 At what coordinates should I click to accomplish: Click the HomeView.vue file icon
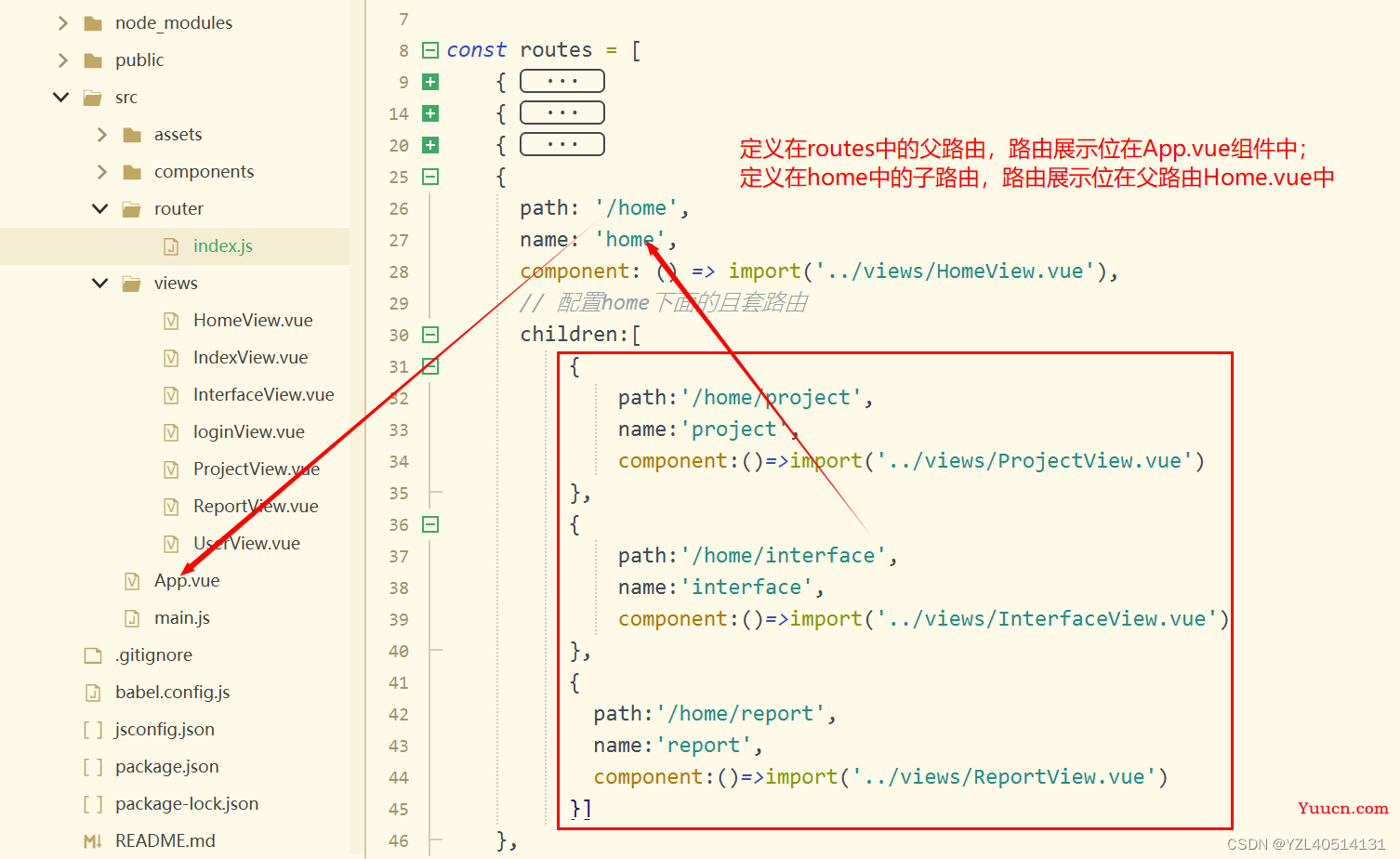171,321
